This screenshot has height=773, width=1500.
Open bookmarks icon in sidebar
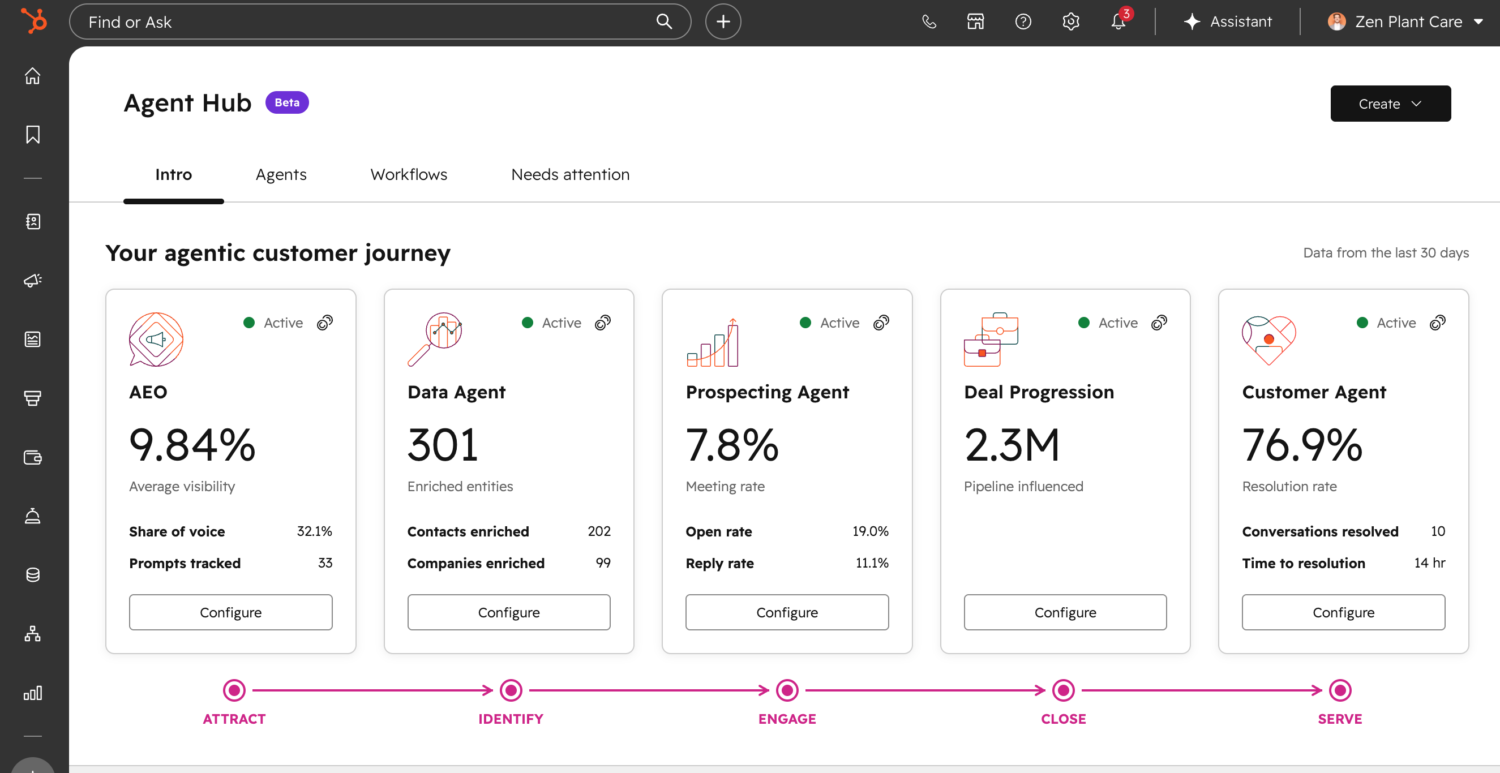point(33,134)
